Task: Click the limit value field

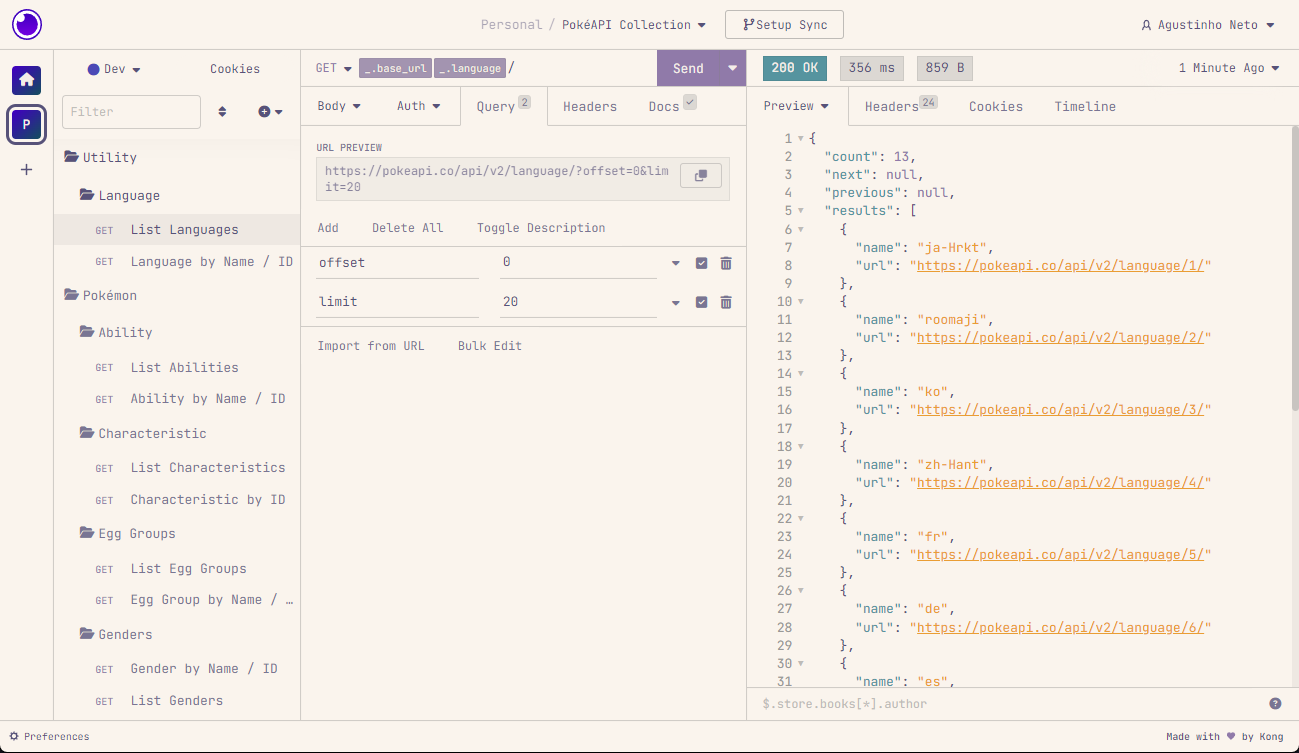Action: click(x=578, y=302)
